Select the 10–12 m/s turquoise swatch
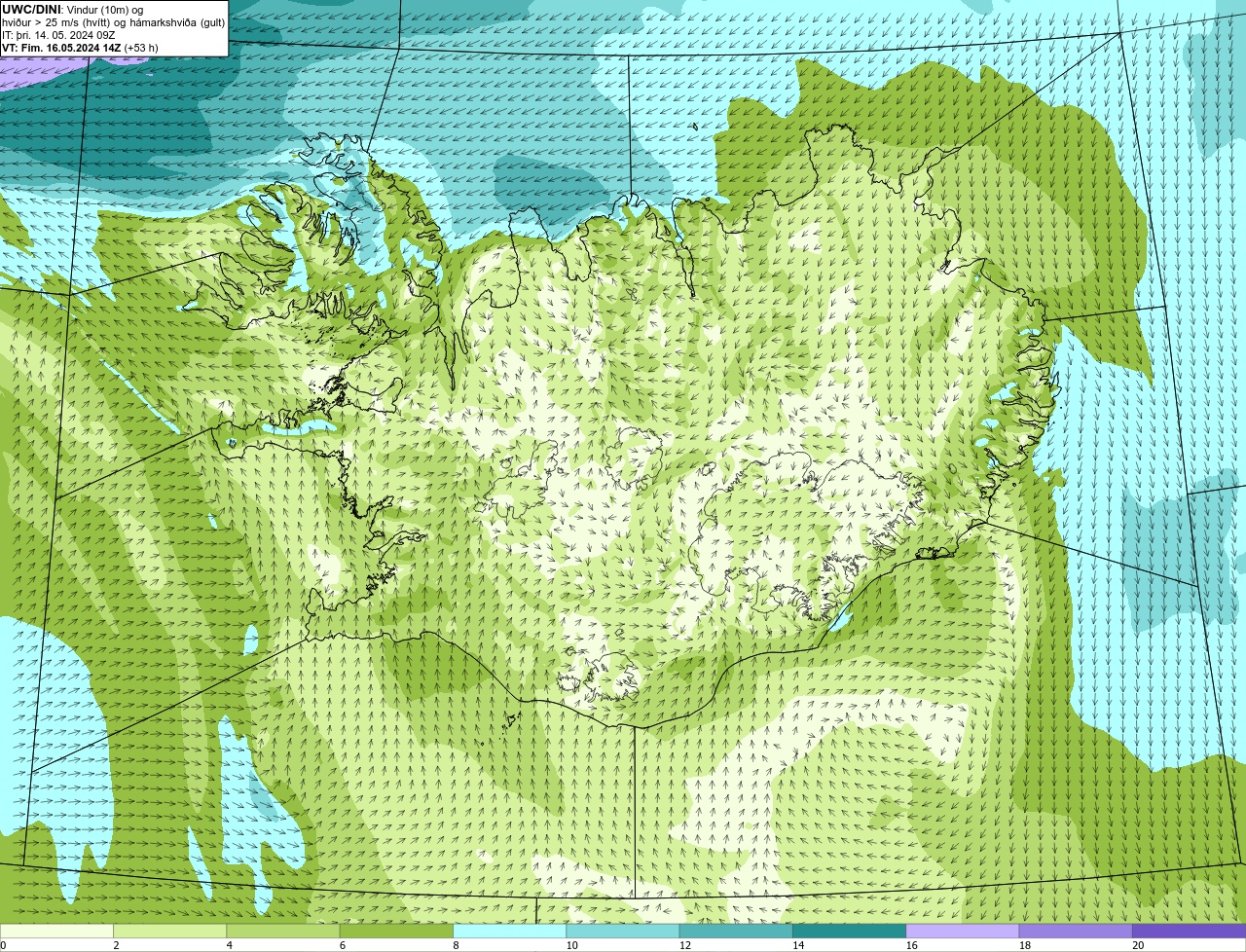 pyautogui.click(x=623, y=931)
